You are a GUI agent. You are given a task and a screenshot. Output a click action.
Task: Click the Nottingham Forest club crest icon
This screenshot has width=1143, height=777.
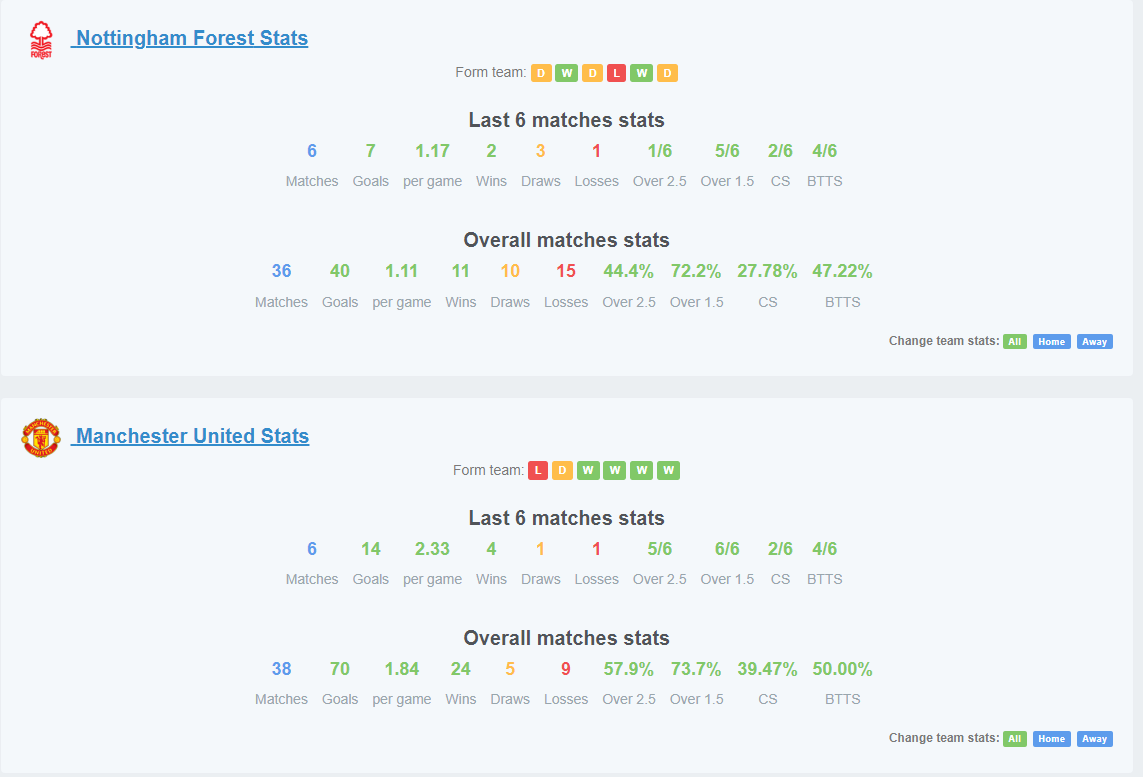coord(41,39)
